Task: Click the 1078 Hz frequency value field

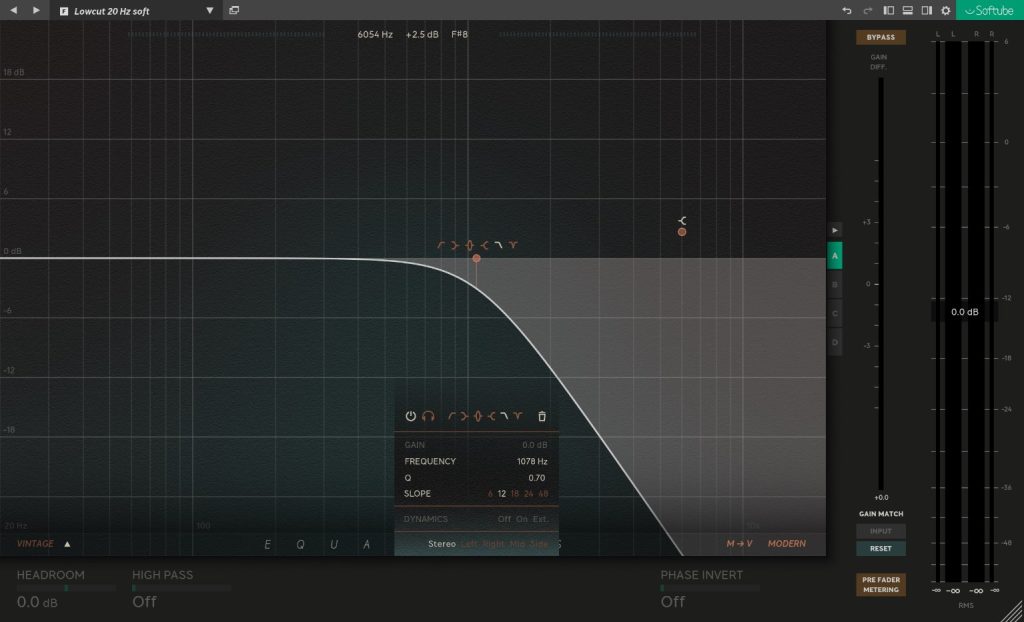Action: coord(531,461)
